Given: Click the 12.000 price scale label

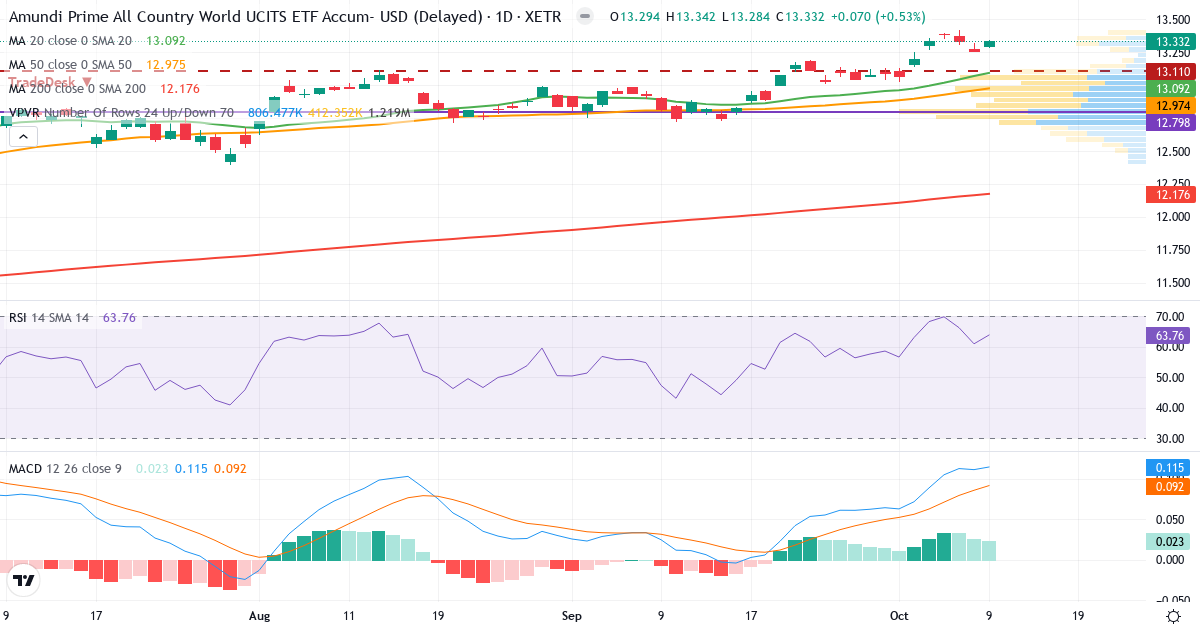Looking at the screenshot, I should [1172, 217].
